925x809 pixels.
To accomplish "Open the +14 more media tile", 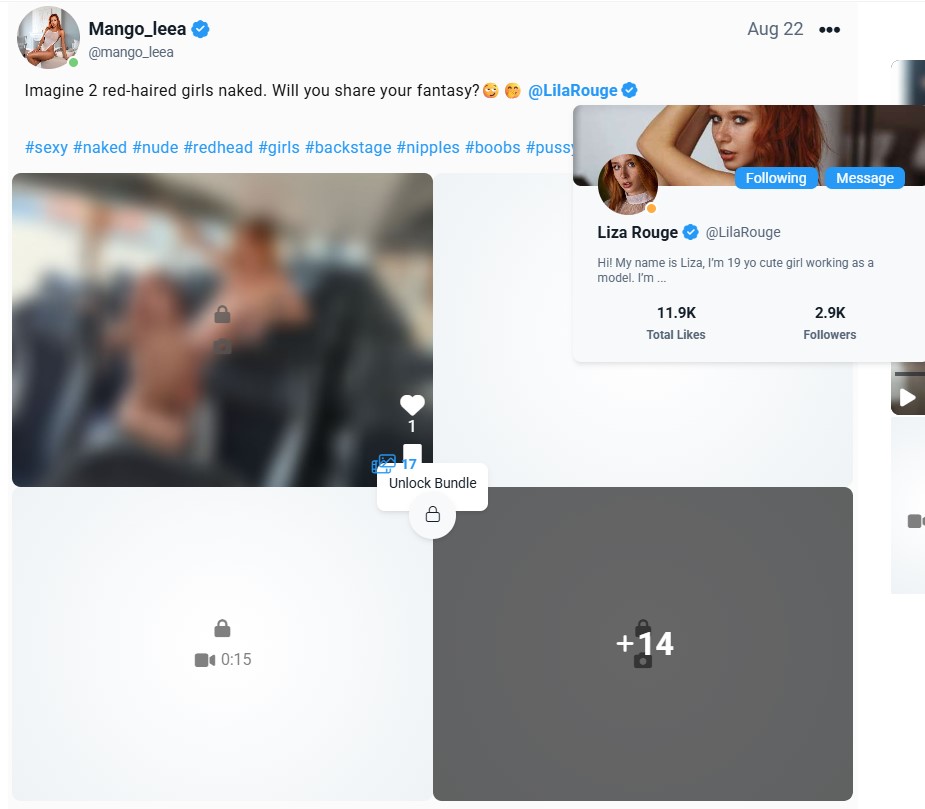I will coord(643,643).
